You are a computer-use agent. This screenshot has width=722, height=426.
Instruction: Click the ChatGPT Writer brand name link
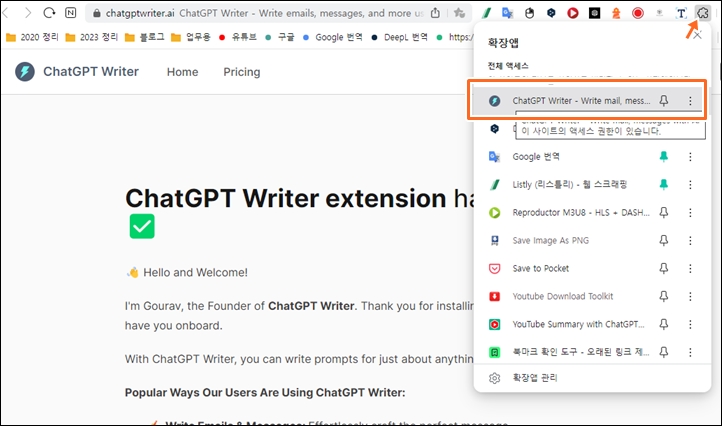(x=91, y=71)
